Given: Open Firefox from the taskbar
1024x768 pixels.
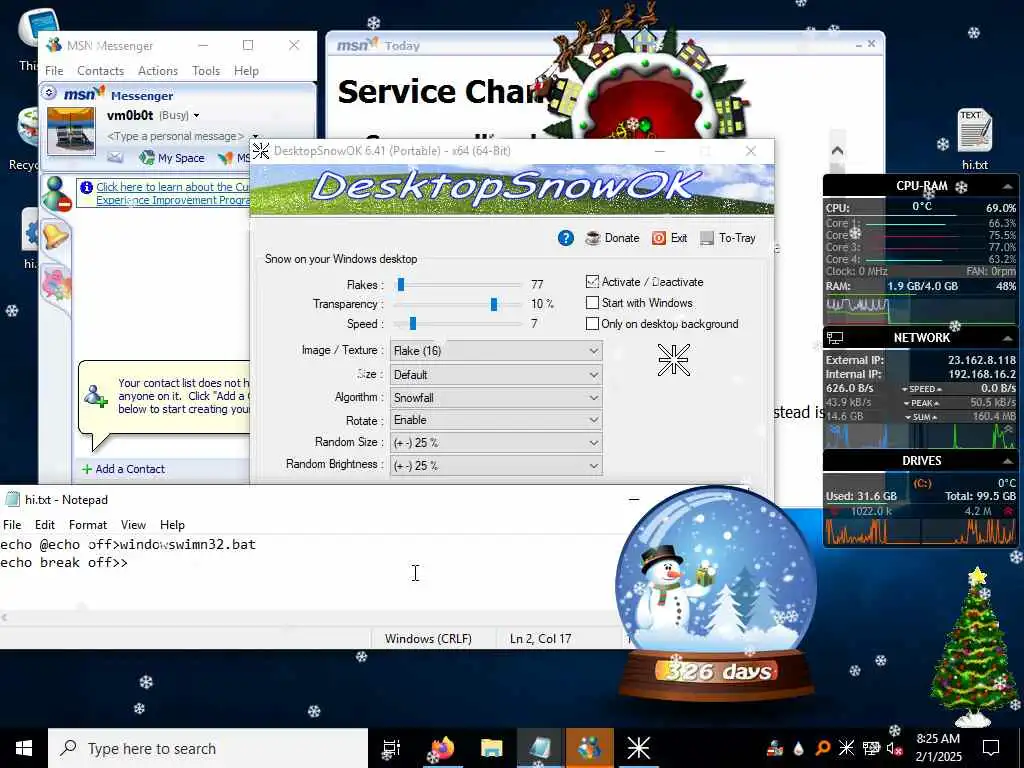Looking at the screenshot, I should coord(442,748).
